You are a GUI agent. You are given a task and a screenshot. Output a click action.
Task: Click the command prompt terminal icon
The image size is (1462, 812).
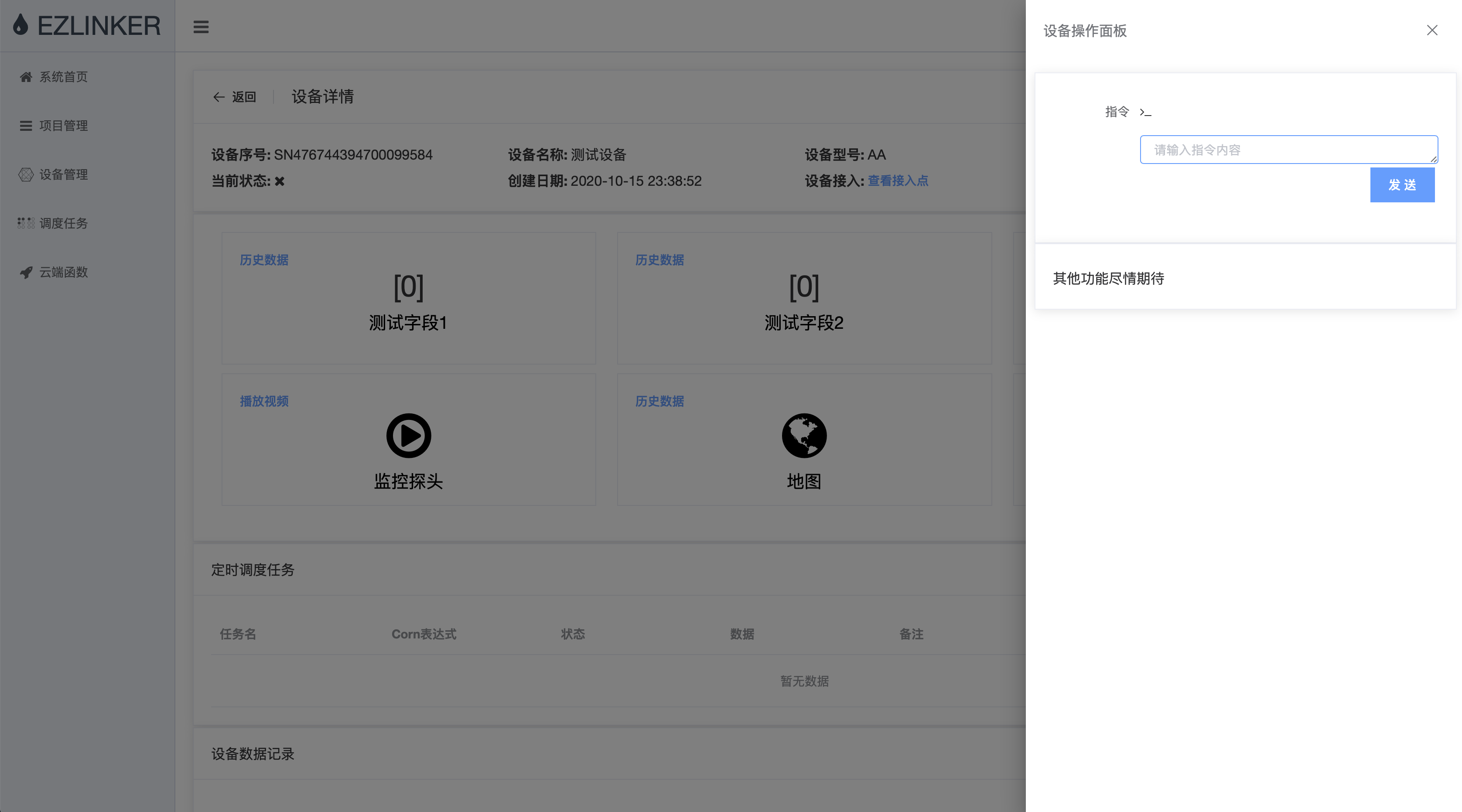pyautogui.click(x=1145, y=113)
